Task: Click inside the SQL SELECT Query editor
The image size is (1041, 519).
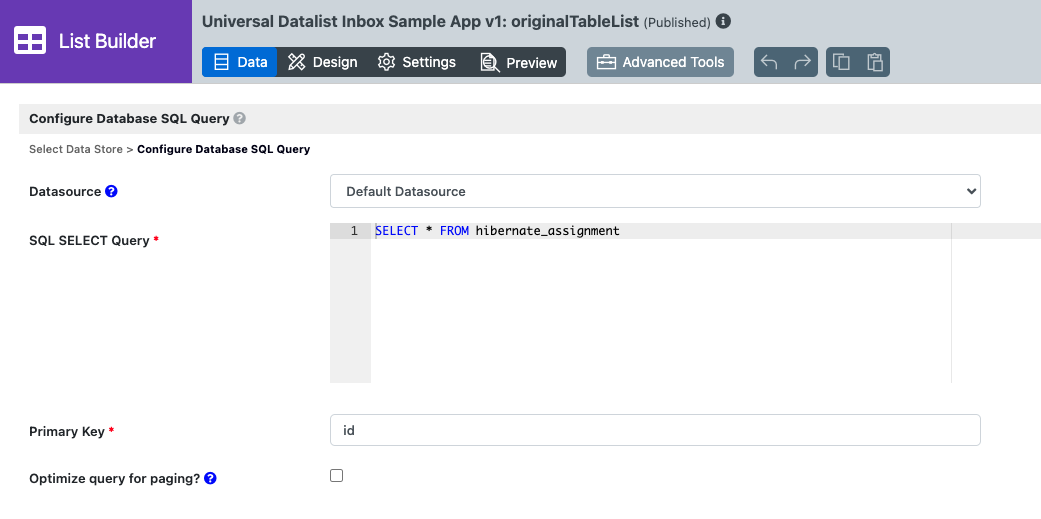Action: pyautogui.click(x=660, y=300)
